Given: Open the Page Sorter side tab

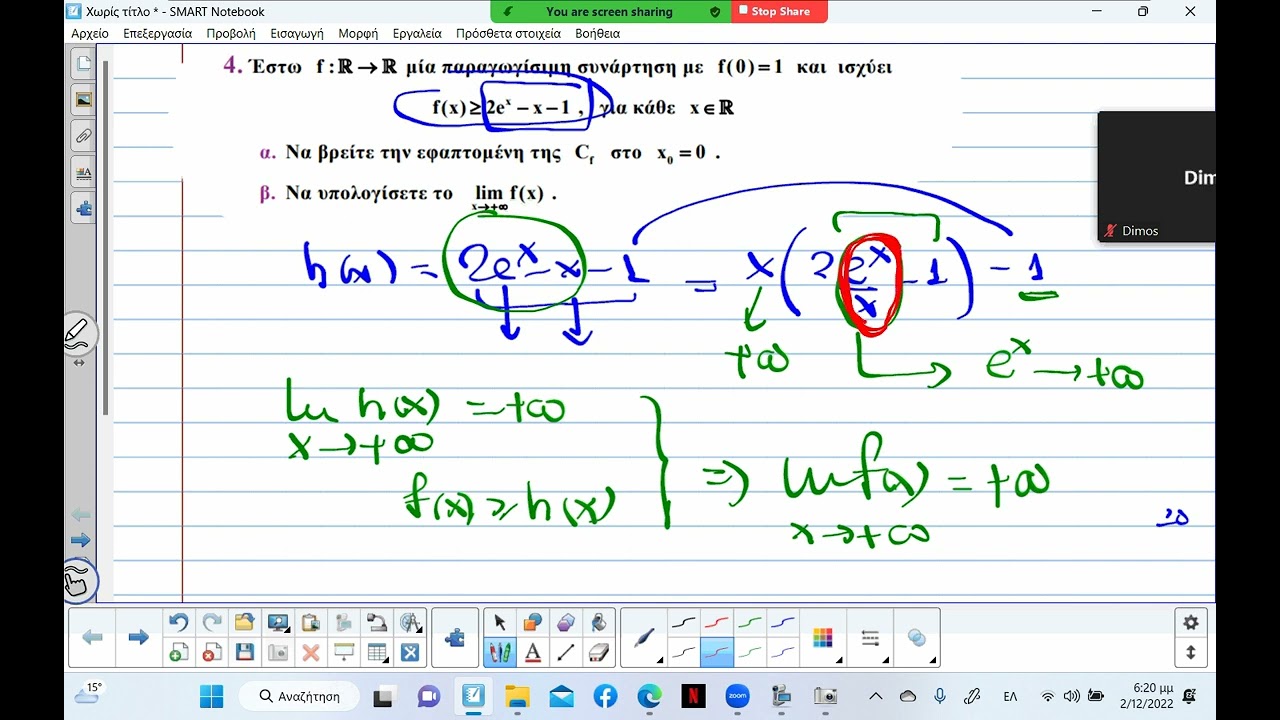Looking at the screenshot, I should click(84, 64).
